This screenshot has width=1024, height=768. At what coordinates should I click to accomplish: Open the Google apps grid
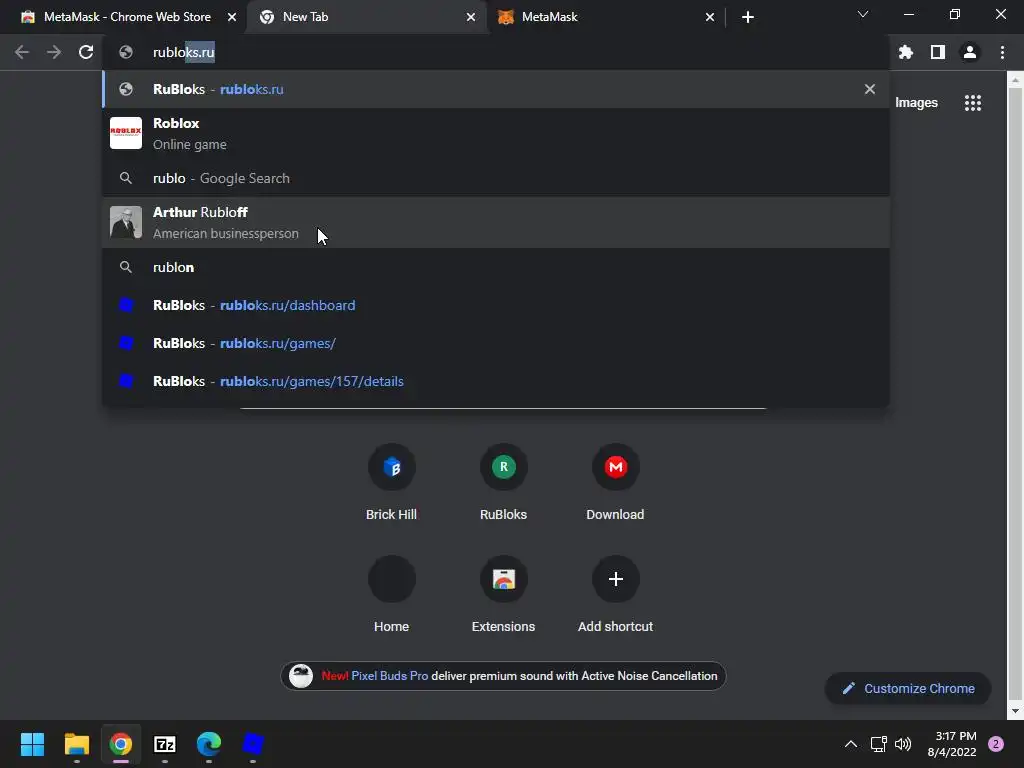pos(973,103)
